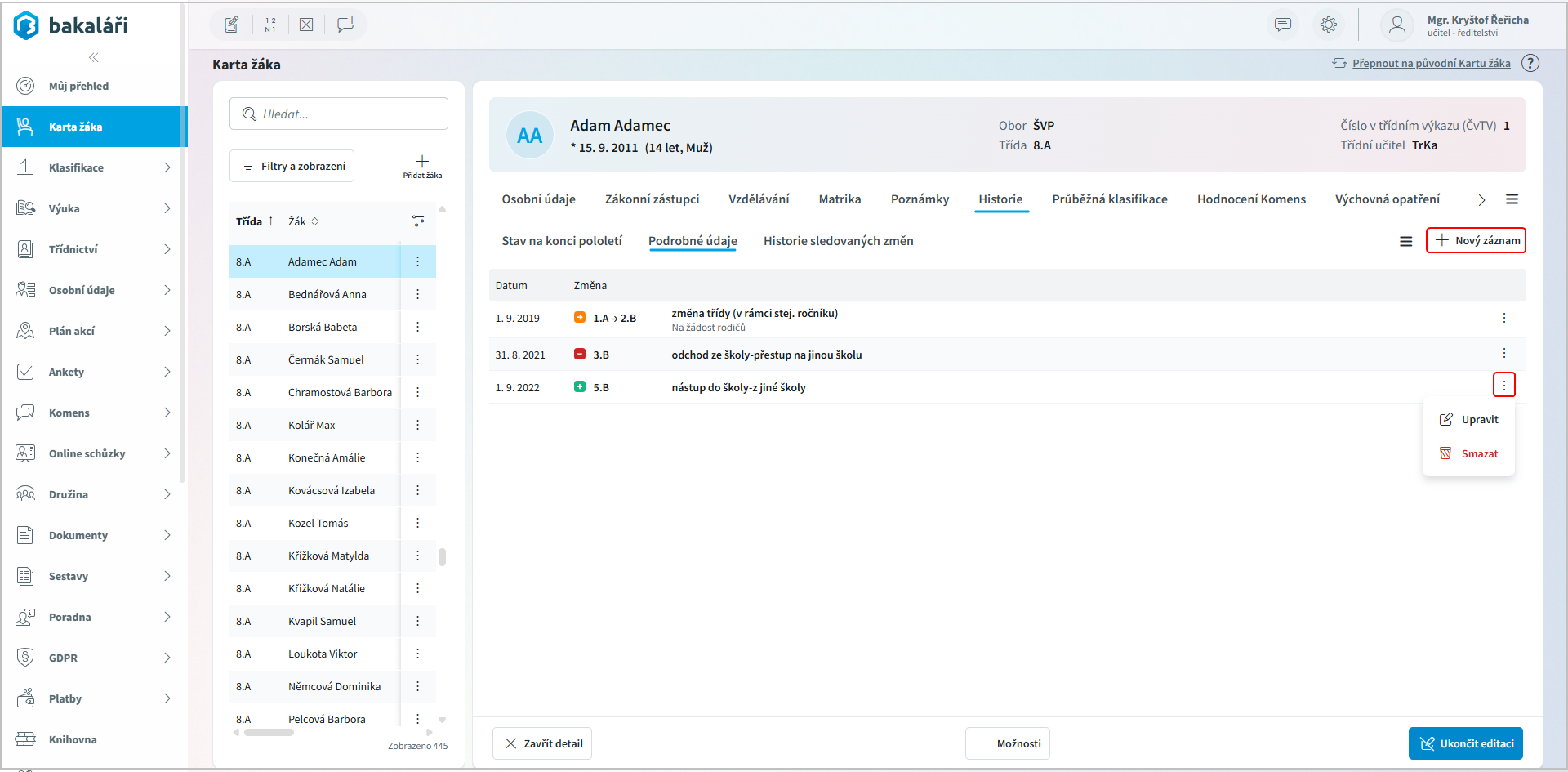Click Přepnout na původní Kartu žáka link
The height and width of the screenshot is (772, 1568).
coord(1431,63)
